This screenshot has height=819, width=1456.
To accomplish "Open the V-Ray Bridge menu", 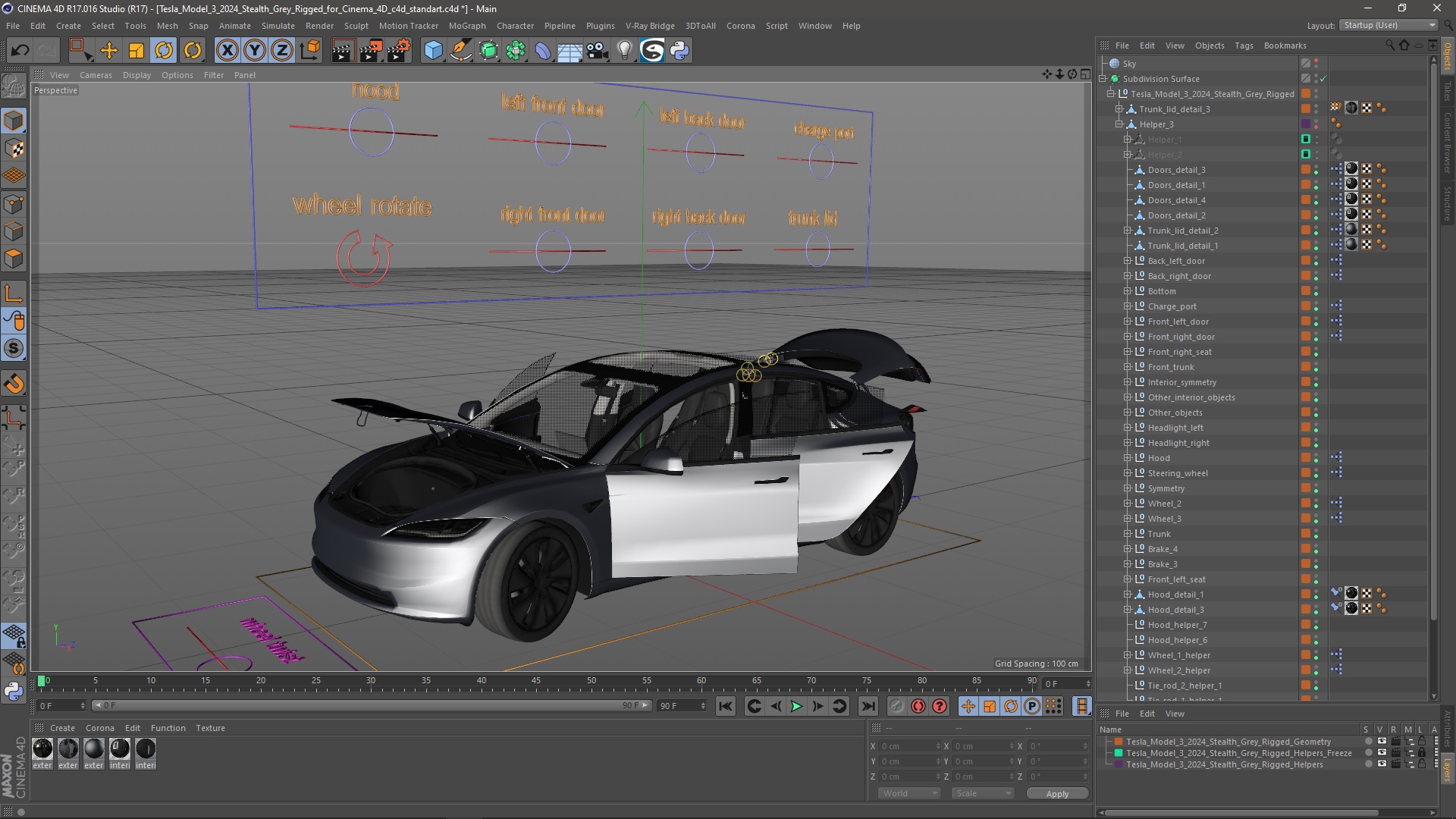I will click(x=650, y=26).
